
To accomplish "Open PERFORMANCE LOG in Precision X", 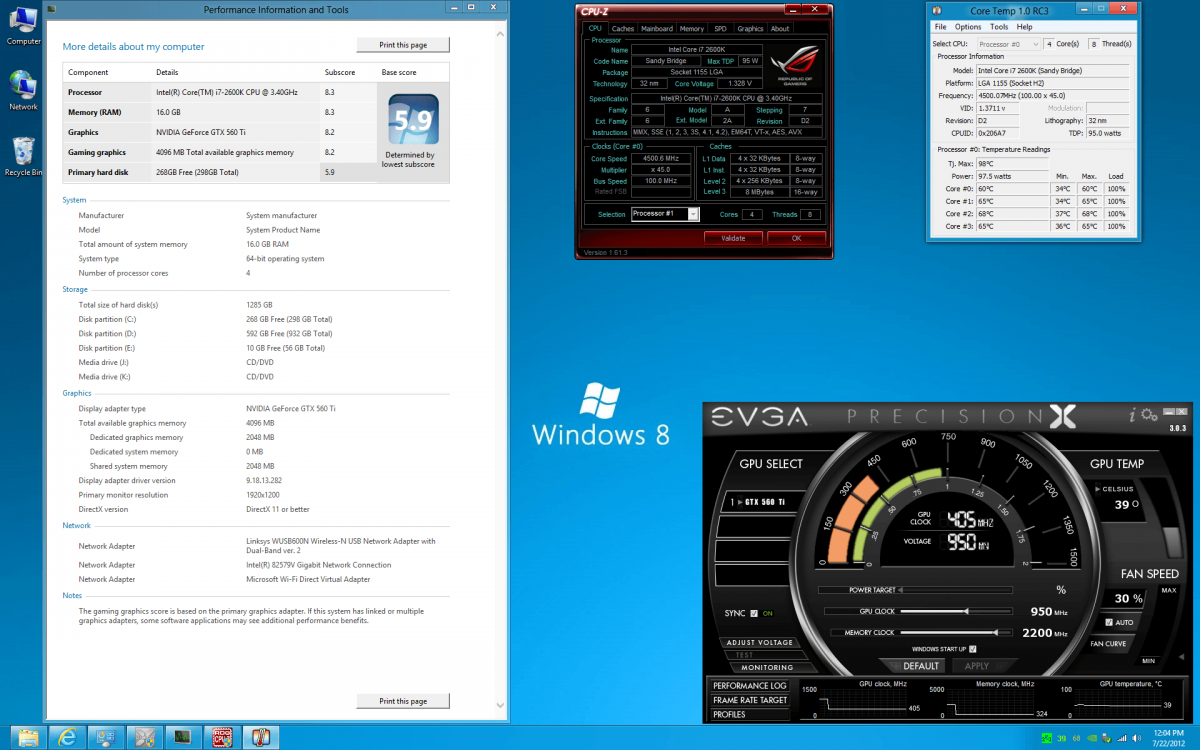I will [x=750, y=685].
